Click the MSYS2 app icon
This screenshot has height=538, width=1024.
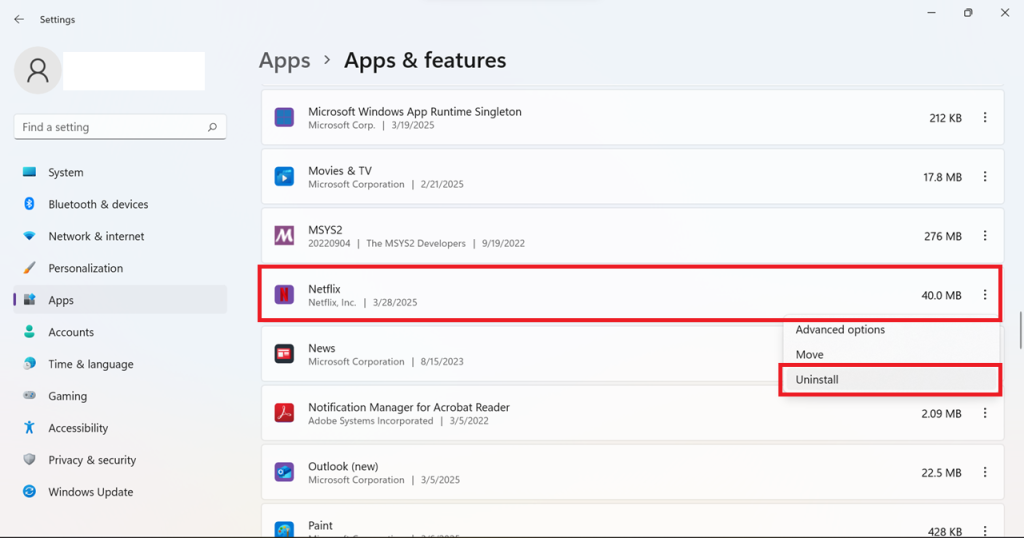284,236
